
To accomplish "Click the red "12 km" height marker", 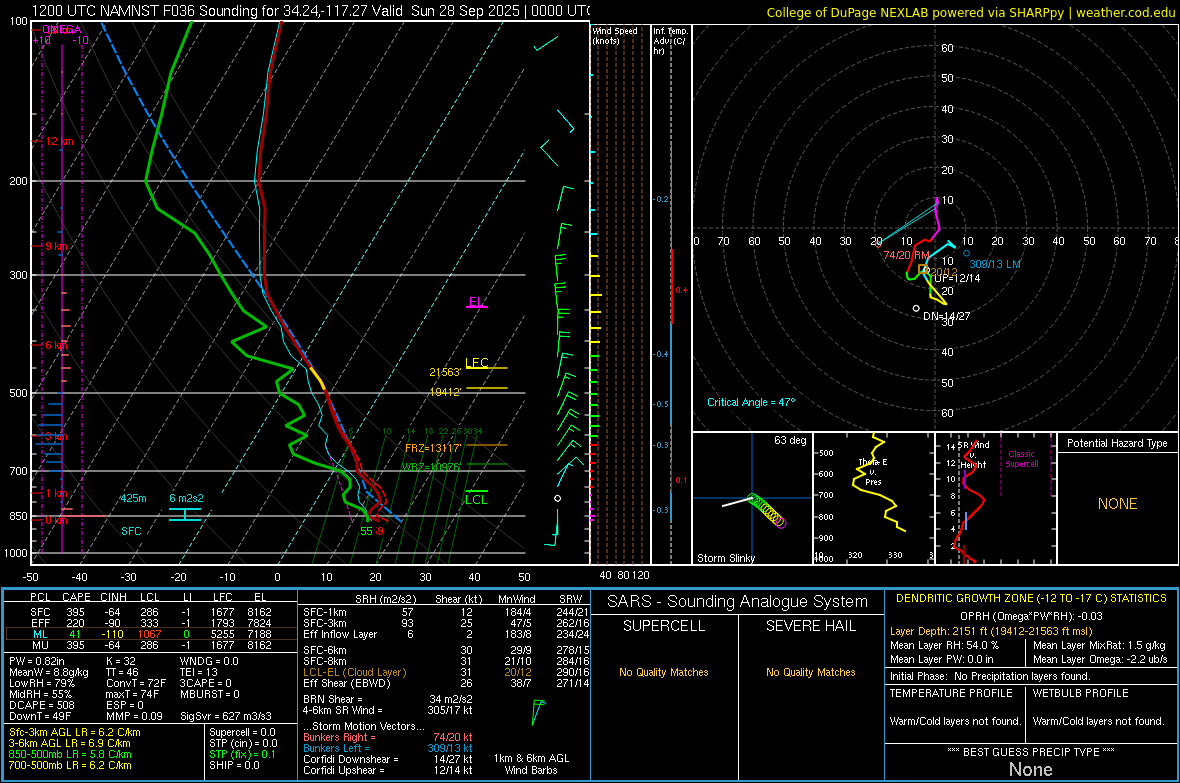I will point(59,142).
